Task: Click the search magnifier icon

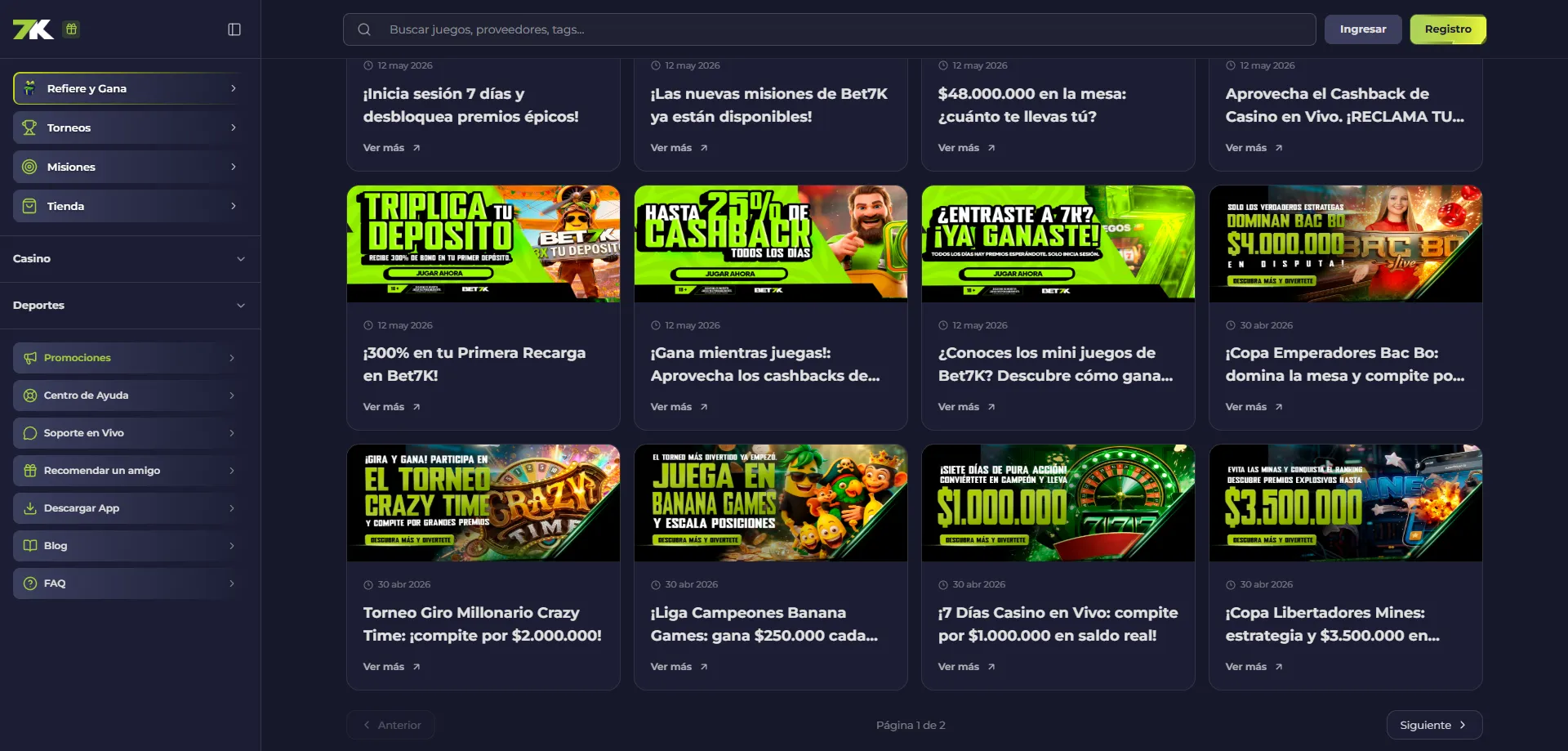Action: (x=364, y=29)
